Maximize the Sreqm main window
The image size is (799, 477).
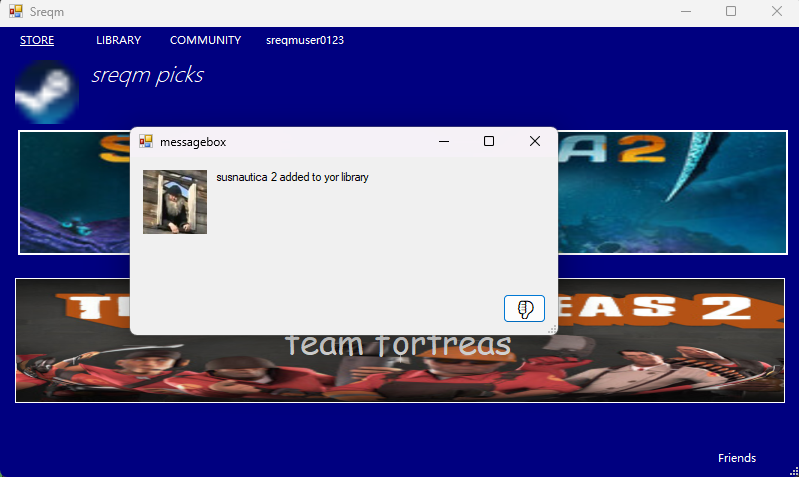(x=731, y=11)
